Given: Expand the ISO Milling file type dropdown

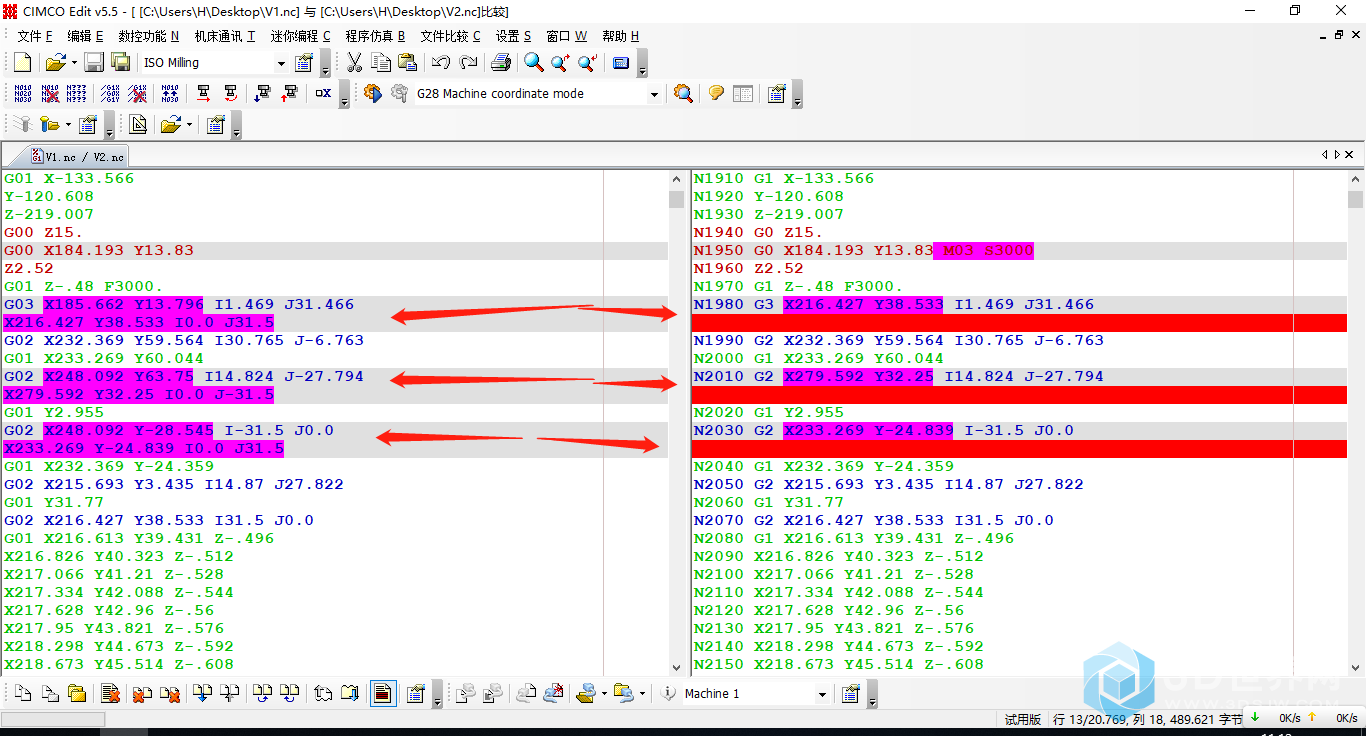Looking at the screenshot, I should click(281, 62).
